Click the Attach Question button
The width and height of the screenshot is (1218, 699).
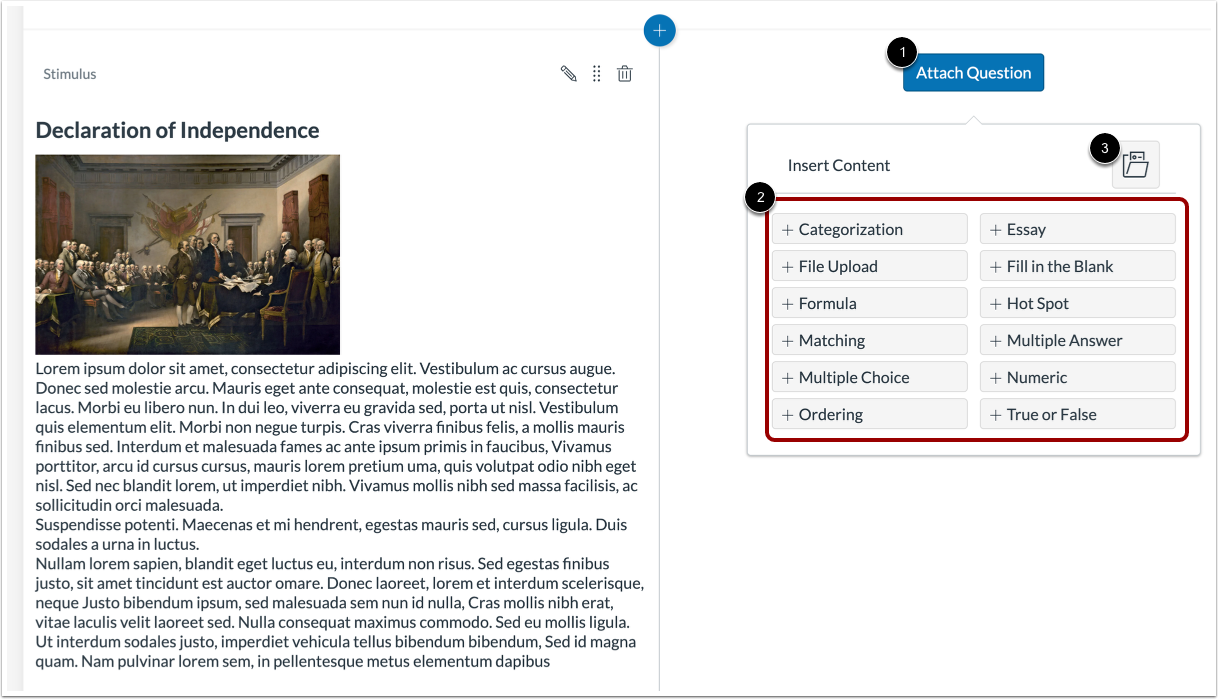coord(973,73)
